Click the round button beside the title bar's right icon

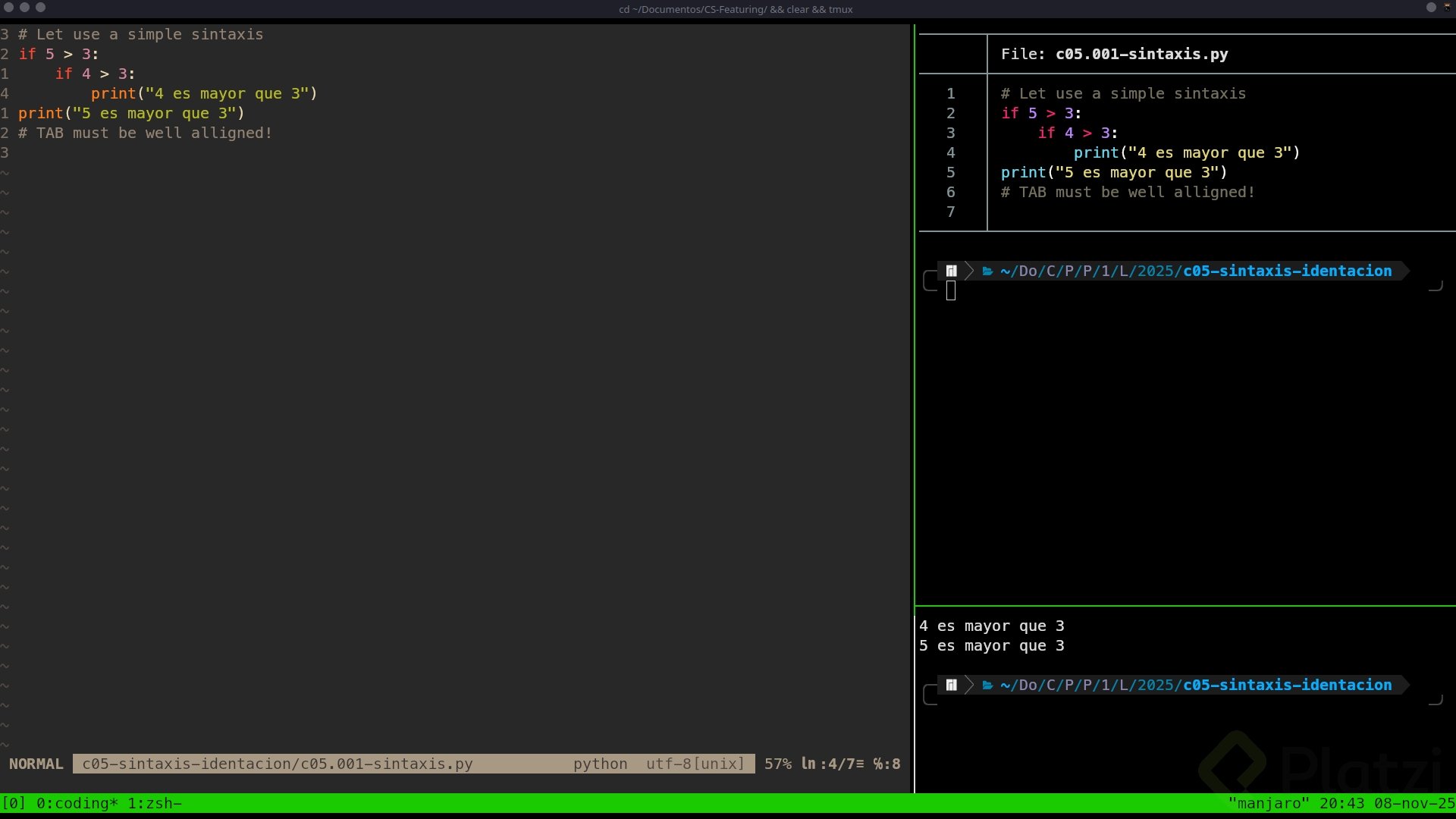click(1431, 8)
